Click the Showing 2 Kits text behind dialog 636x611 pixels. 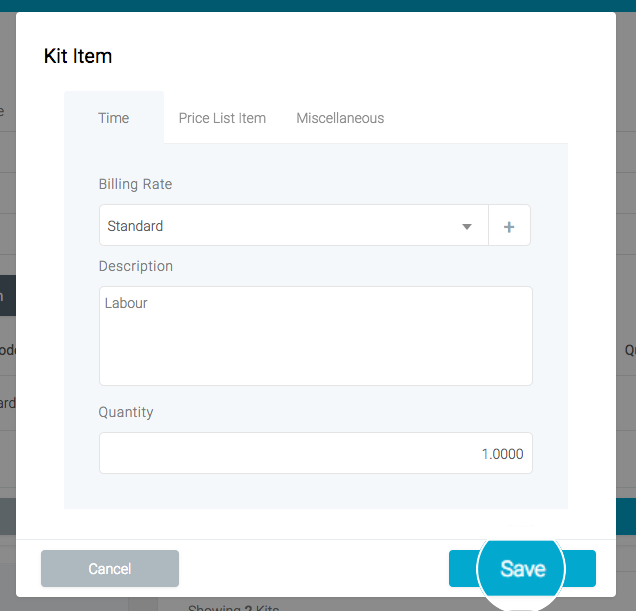coord(234,605)
